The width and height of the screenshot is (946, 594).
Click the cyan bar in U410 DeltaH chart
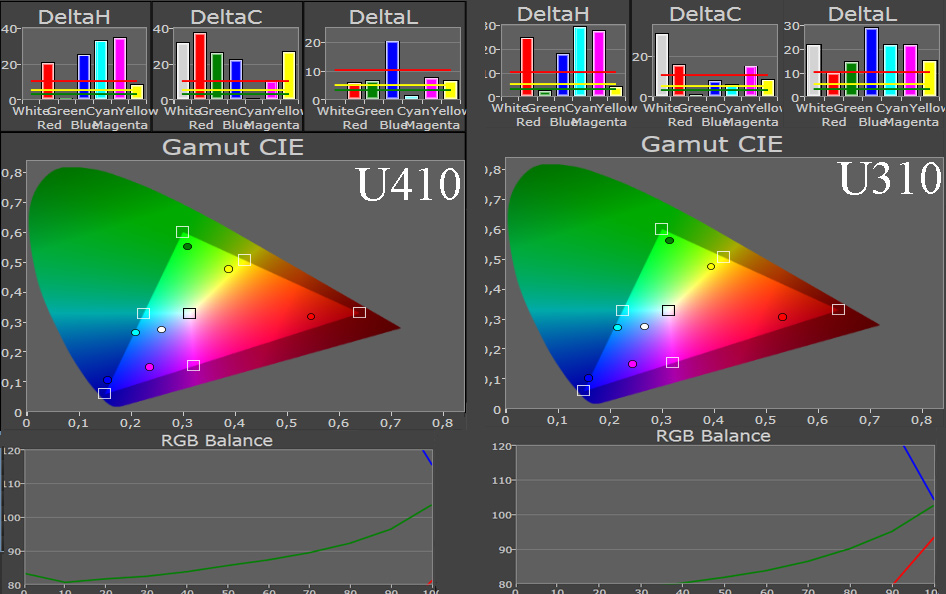(101, 70)
